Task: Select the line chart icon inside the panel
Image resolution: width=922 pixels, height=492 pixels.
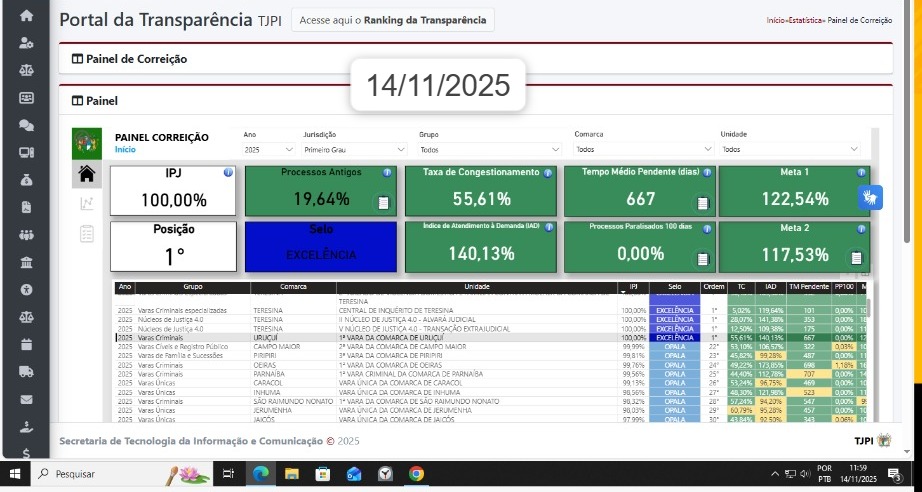Action: pyautogui.click(x=86, y=204)
